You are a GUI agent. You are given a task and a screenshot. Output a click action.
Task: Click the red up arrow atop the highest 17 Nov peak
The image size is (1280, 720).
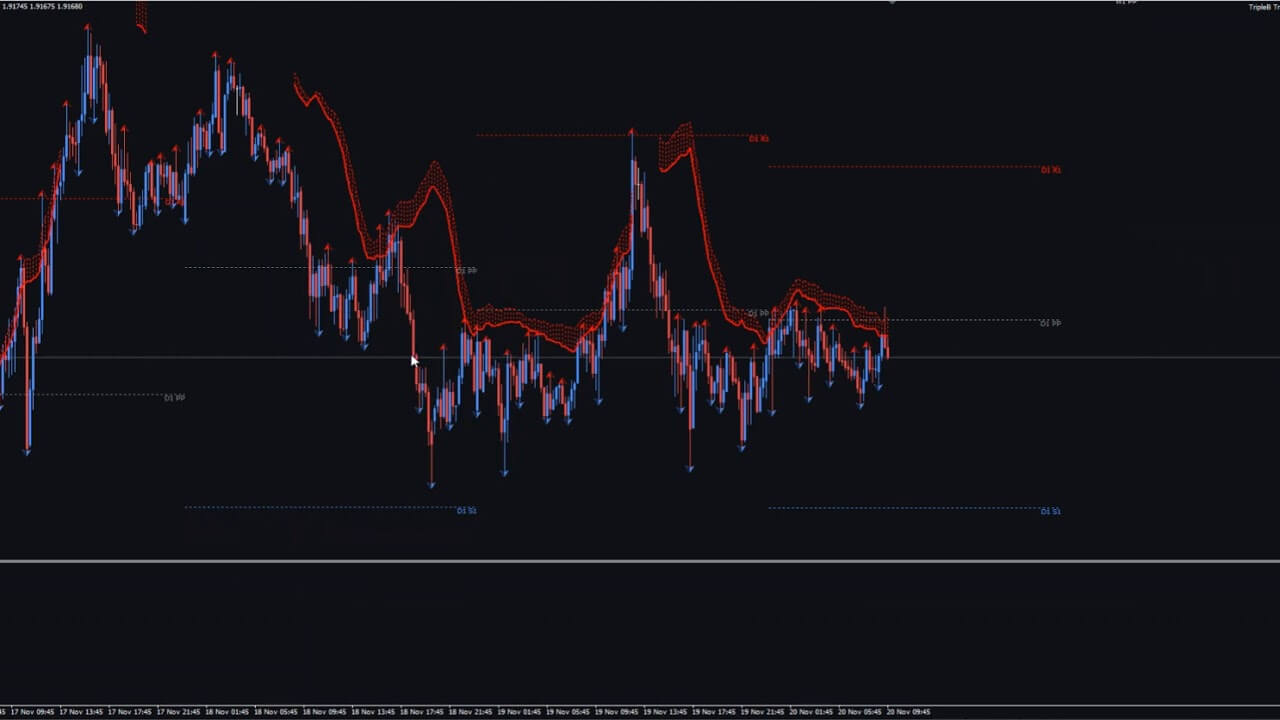pyautogui.click(x=88, y=28)
